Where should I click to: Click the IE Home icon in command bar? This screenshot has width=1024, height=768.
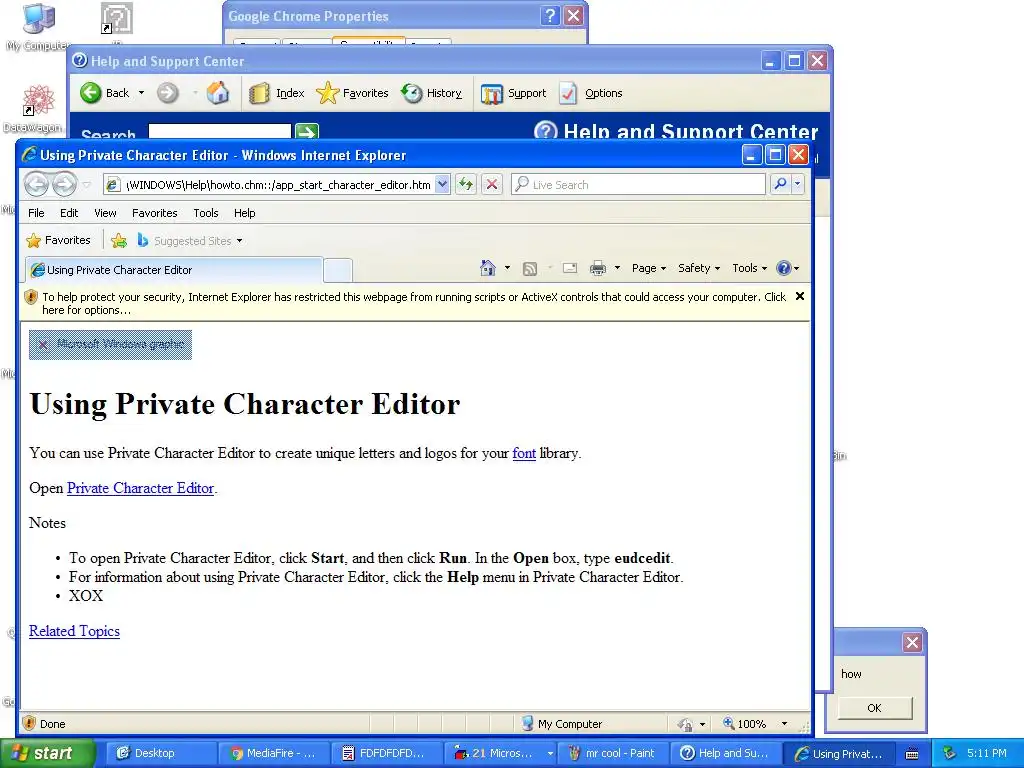(488, 268)
